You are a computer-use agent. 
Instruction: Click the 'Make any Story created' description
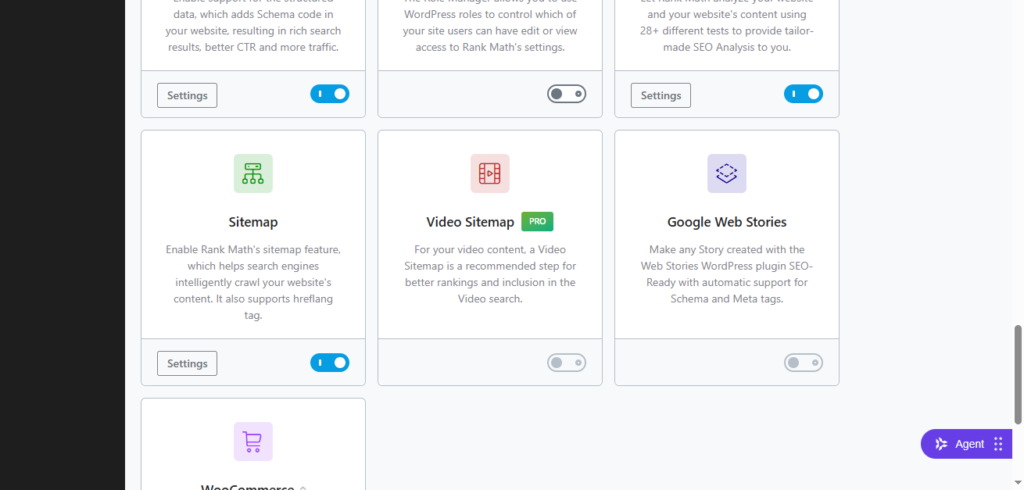click(727, 274)
